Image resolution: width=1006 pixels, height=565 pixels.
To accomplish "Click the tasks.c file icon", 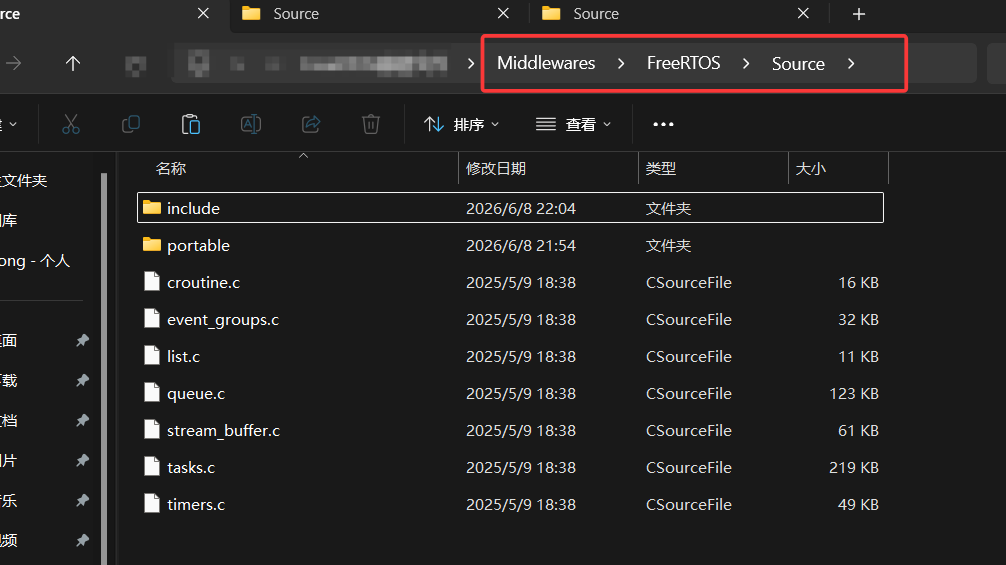I will [151, 466].
